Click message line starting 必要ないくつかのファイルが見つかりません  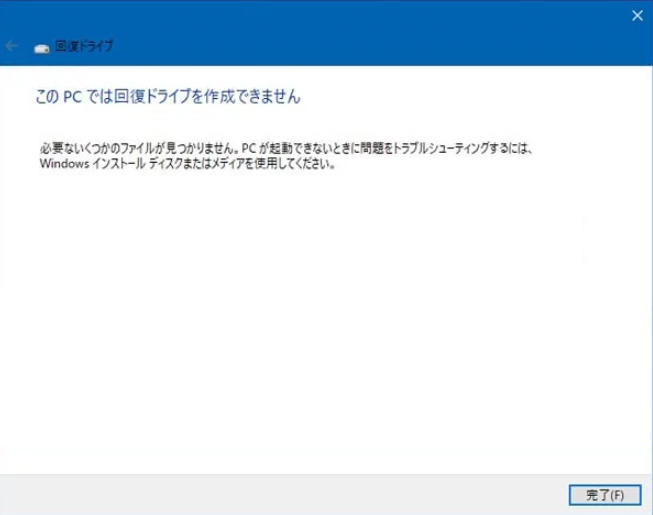point(287,148)
